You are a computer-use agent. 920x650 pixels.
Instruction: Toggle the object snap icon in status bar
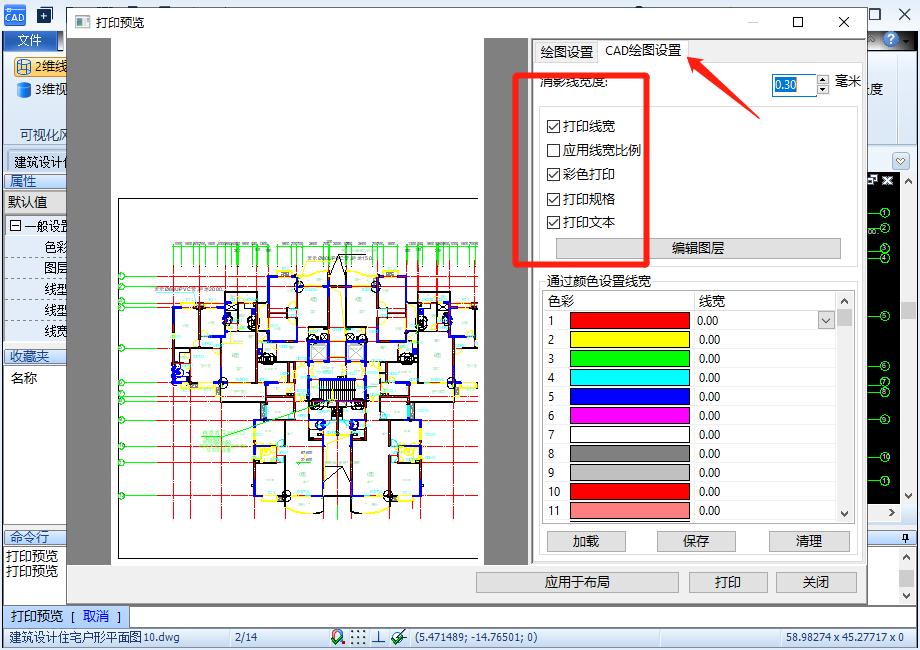pyautogui.click(x=338, y=637)
